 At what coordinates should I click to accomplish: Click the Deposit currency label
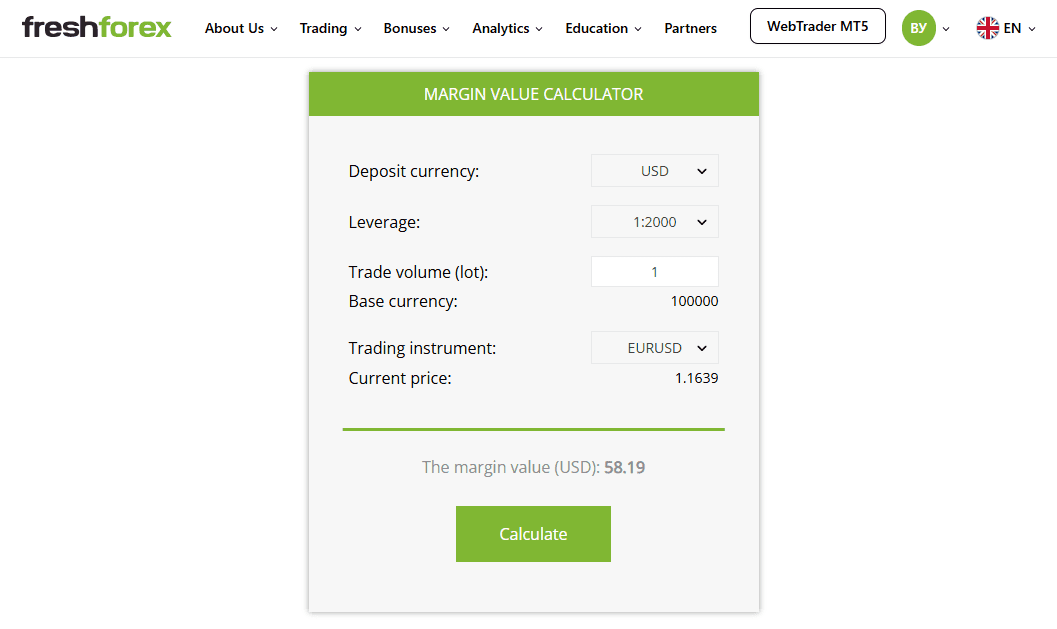point(414,171)
